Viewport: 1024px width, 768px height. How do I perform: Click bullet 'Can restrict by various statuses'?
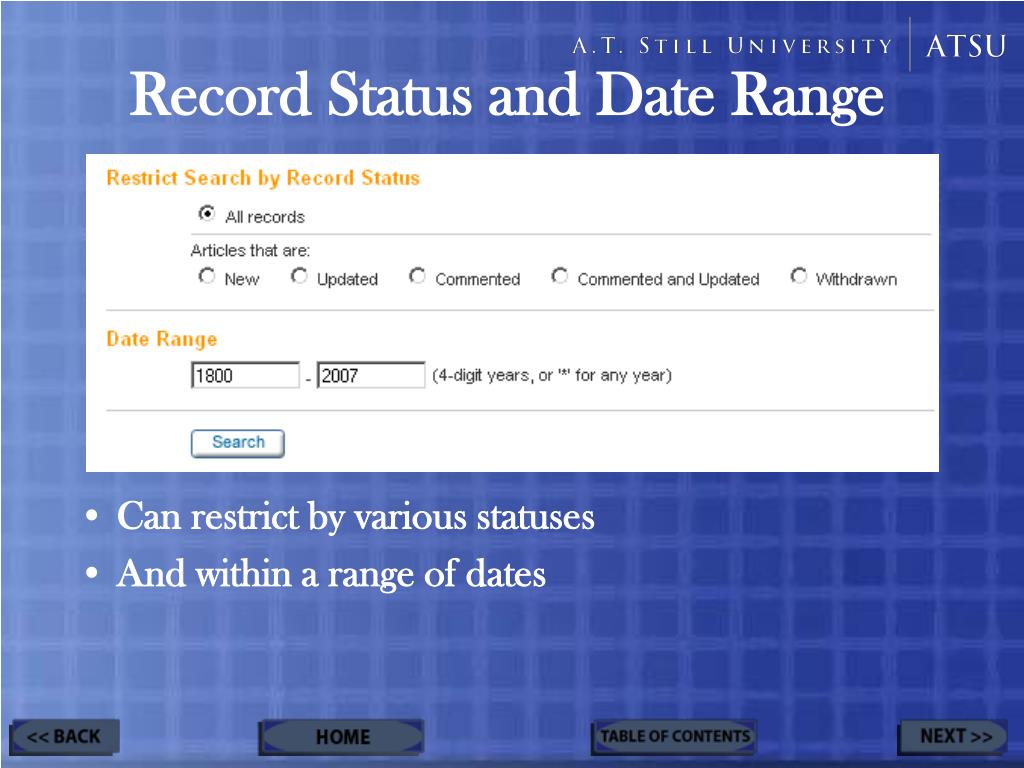click(355, 517)
